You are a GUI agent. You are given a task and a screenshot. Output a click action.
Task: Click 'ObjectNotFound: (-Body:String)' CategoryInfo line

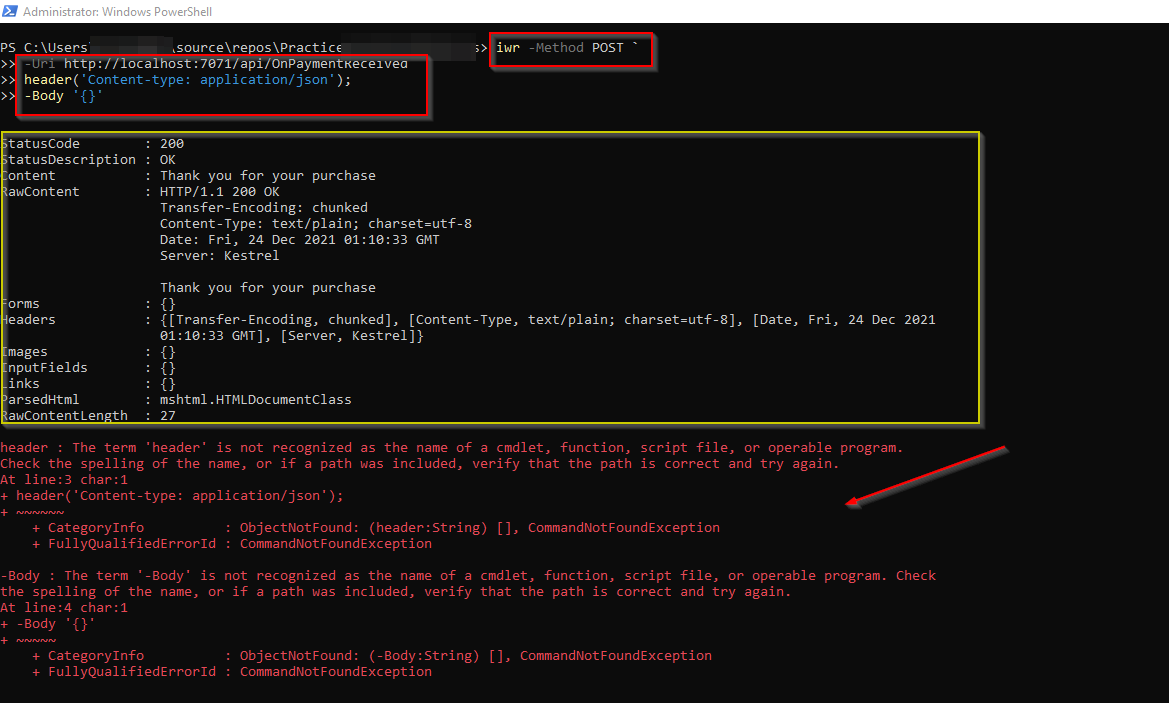[372, 656]
